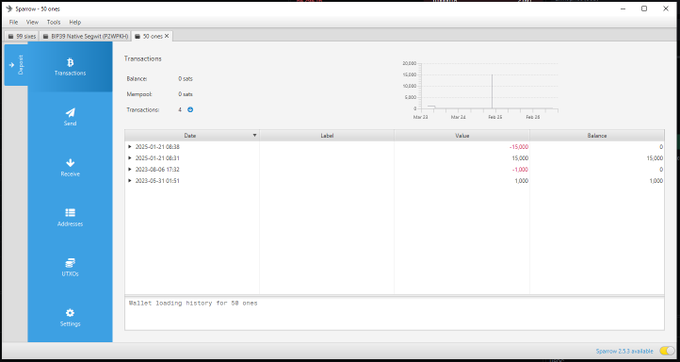This screenshot has height=362, width=680.
Task: Click the balance history chart
Action: 480,89
